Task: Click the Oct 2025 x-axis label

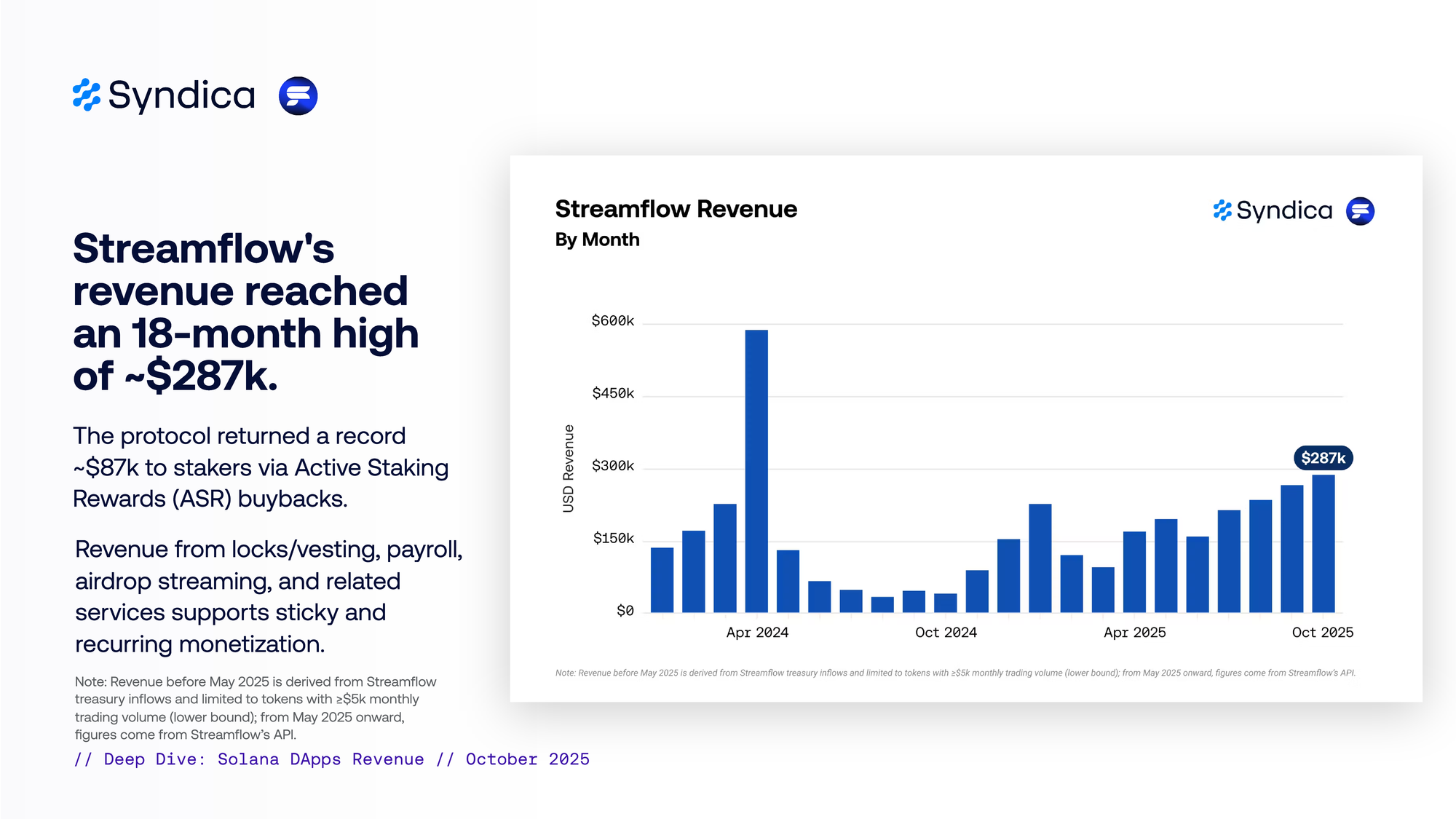Action: 1322,633
